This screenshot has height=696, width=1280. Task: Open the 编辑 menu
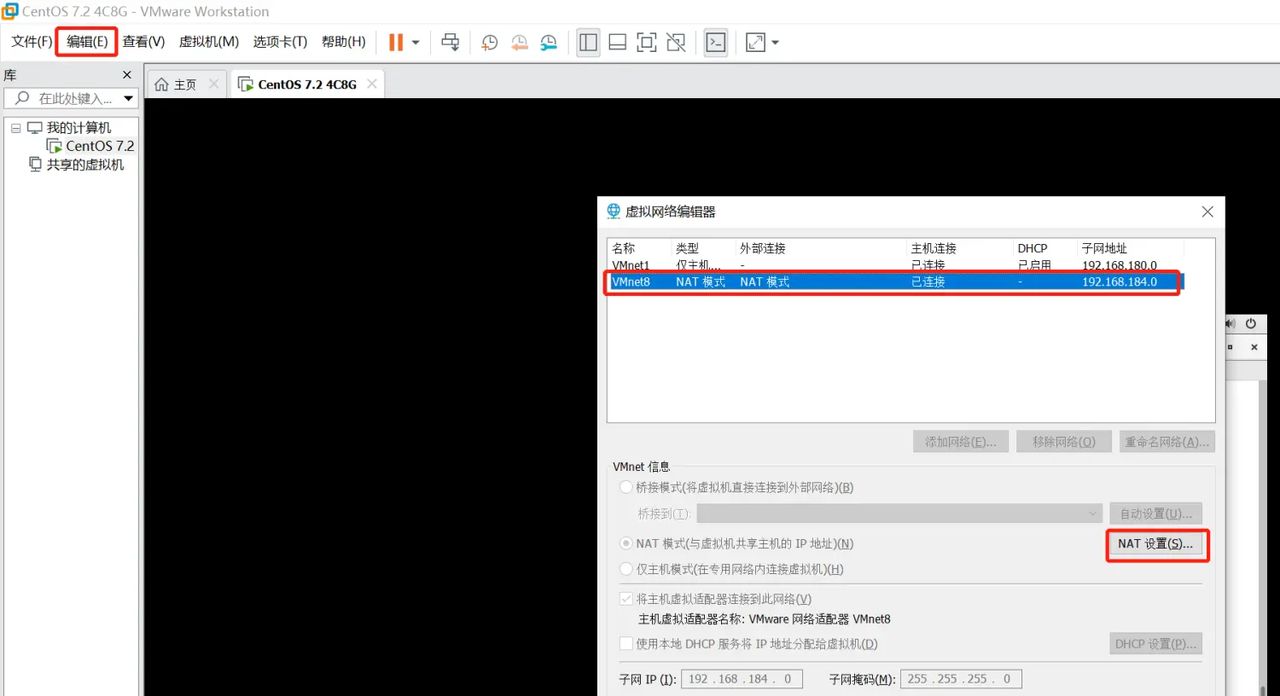pyautogui.click(x=85, y=42)
